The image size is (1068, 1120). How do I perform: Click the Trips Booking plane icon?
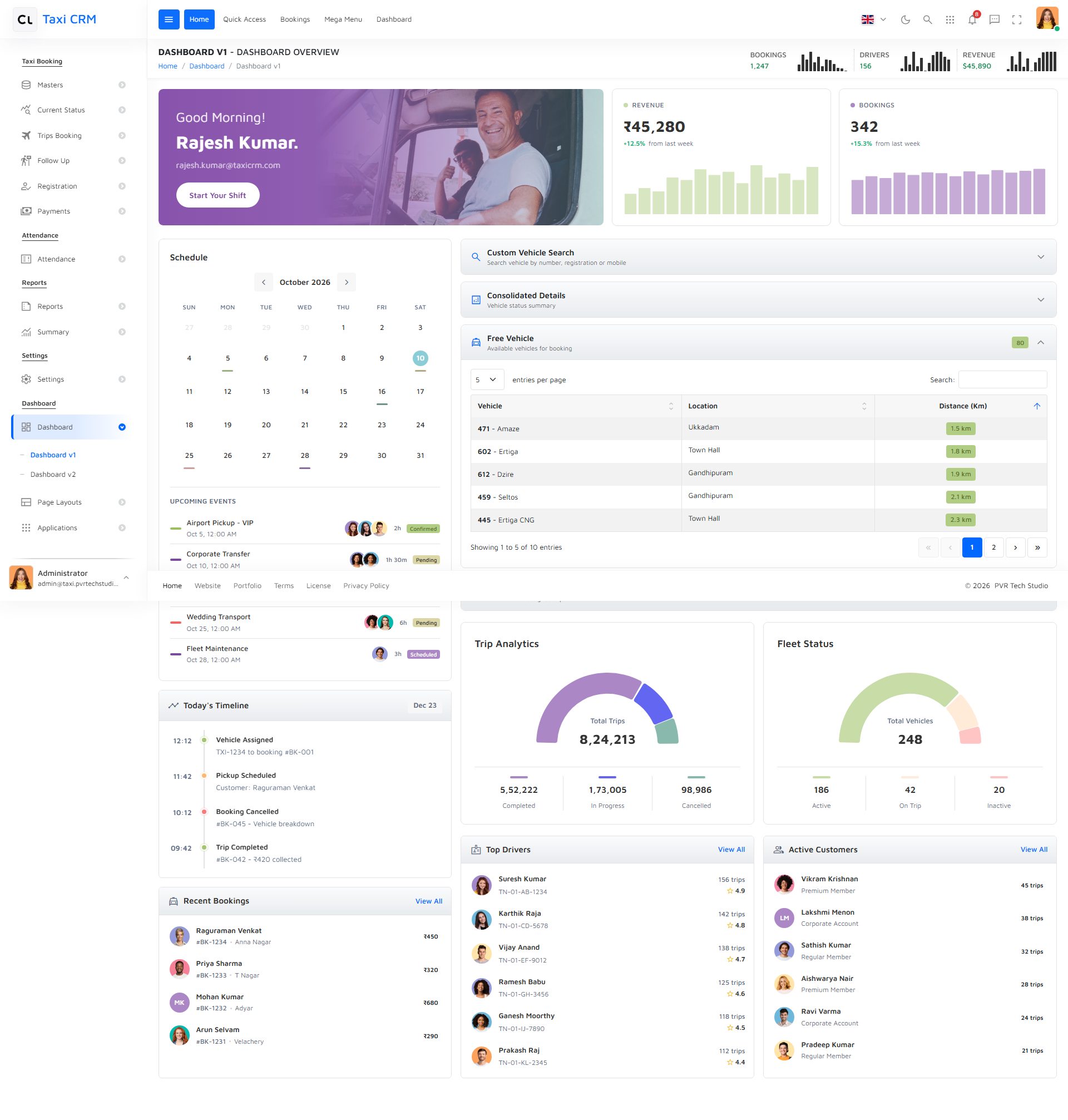pos(26,136)
